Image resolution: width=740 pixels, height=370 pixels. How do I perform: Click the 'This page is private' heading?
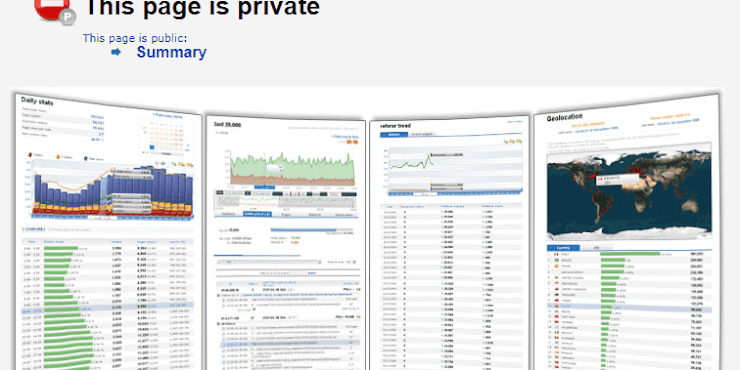tap(203, 8)
